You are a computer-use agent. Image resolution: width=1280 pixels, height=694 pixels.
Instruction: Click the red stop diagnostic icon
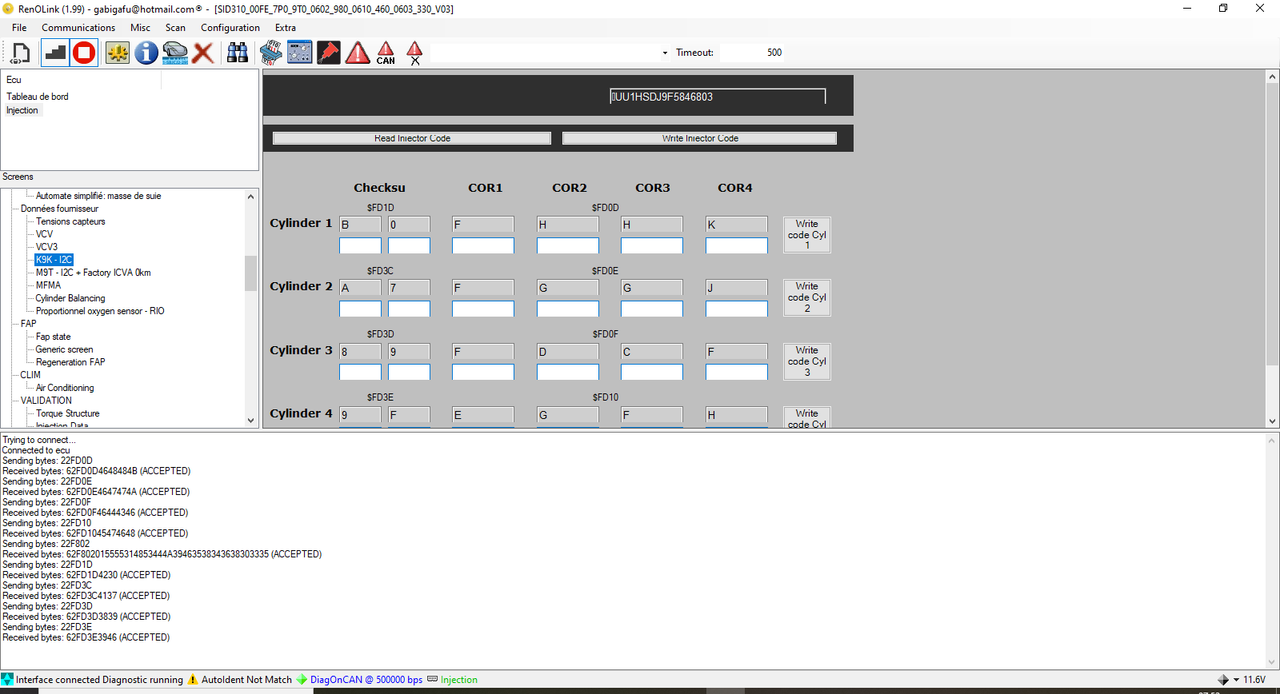click(x=84, y=52)
